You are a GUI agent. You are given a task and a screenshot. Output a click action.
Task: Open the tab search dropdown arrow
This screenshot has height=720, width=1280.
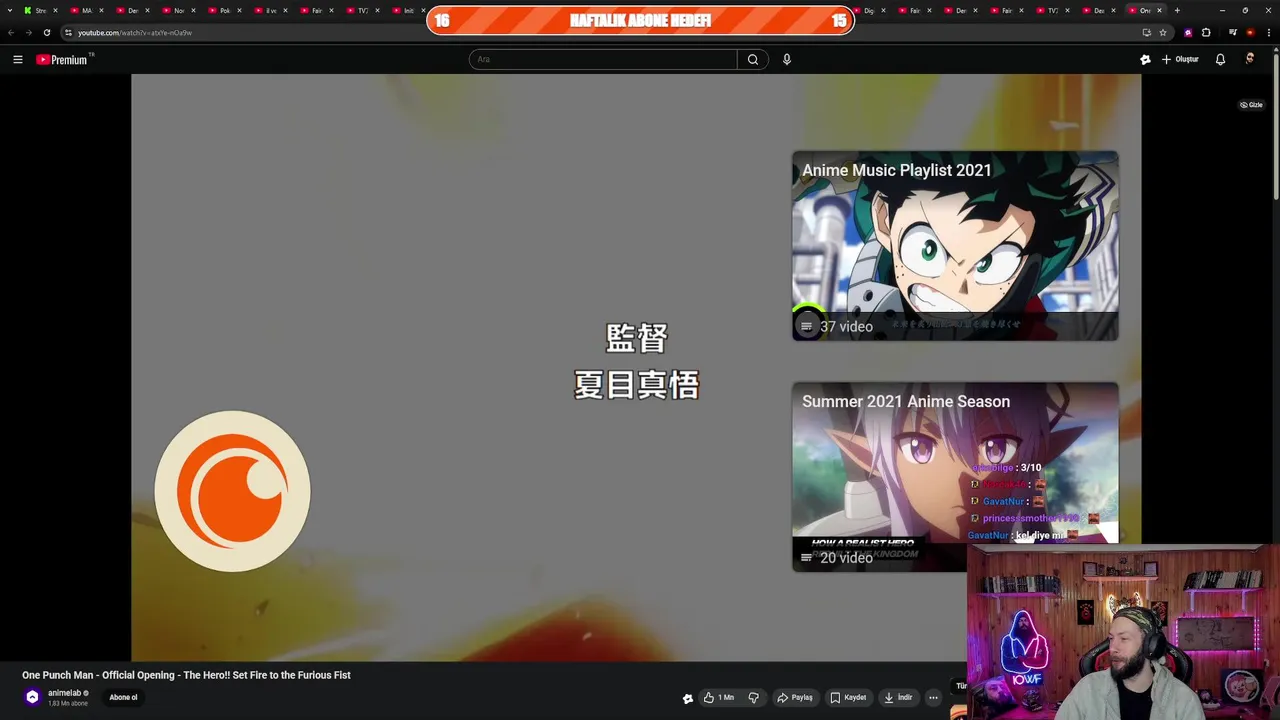click(10, 10)
